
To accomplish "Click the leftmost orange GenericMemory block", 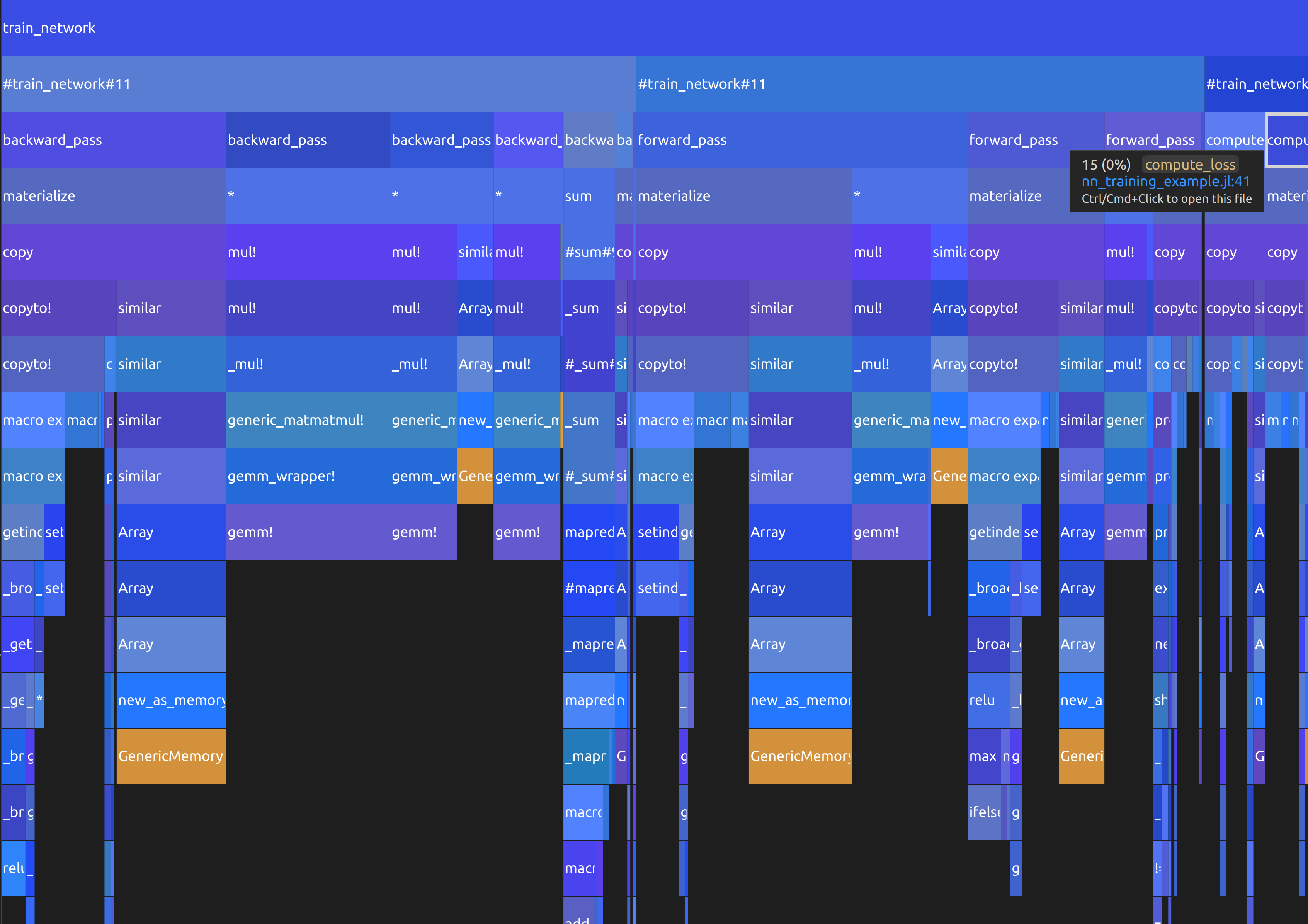I will pyautogui.click(x=171, y=756).
